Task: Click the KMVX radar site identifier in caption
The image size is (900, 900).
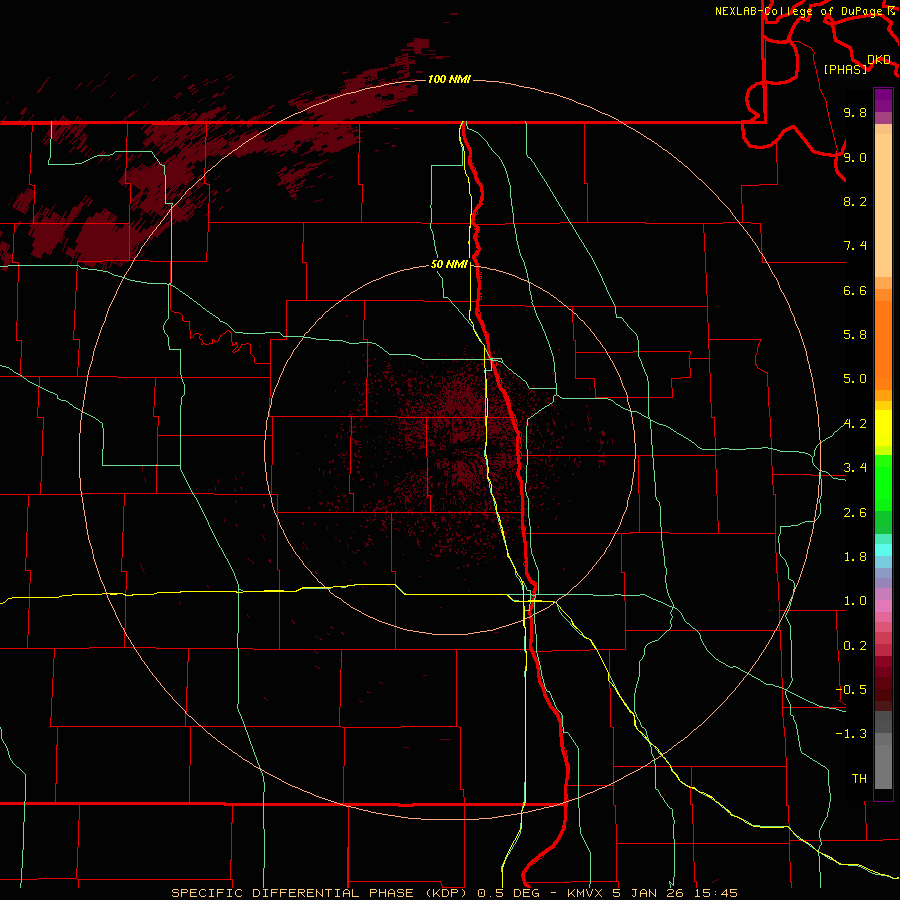Action: 586,893
